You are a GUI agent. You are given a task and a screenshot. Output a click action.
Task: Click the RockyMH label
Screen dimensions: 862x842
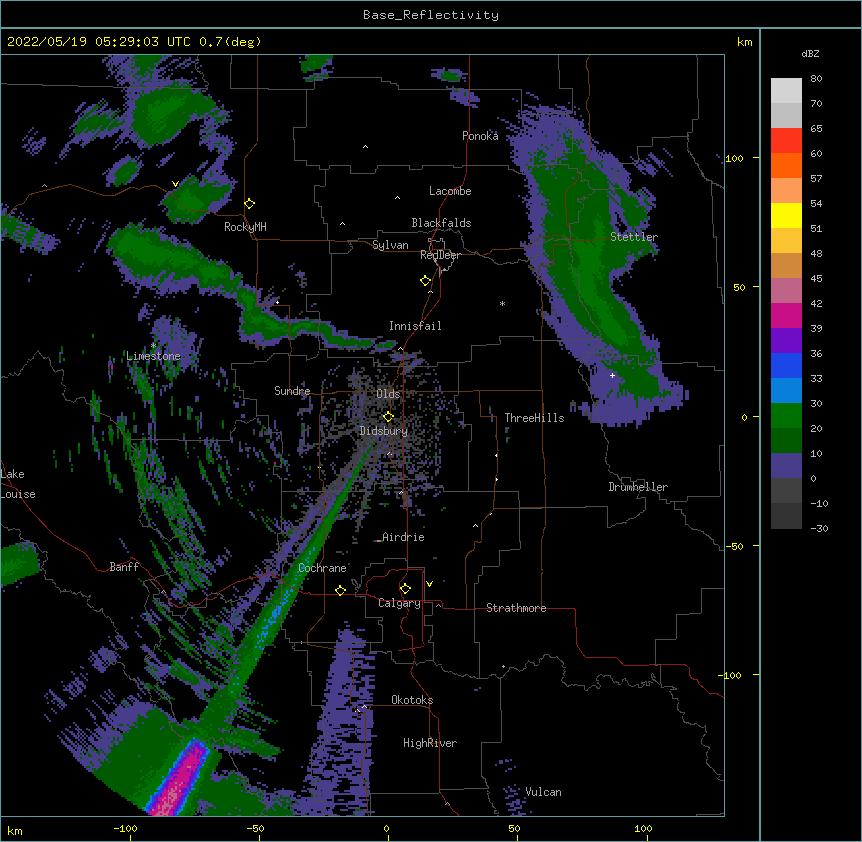245,227
